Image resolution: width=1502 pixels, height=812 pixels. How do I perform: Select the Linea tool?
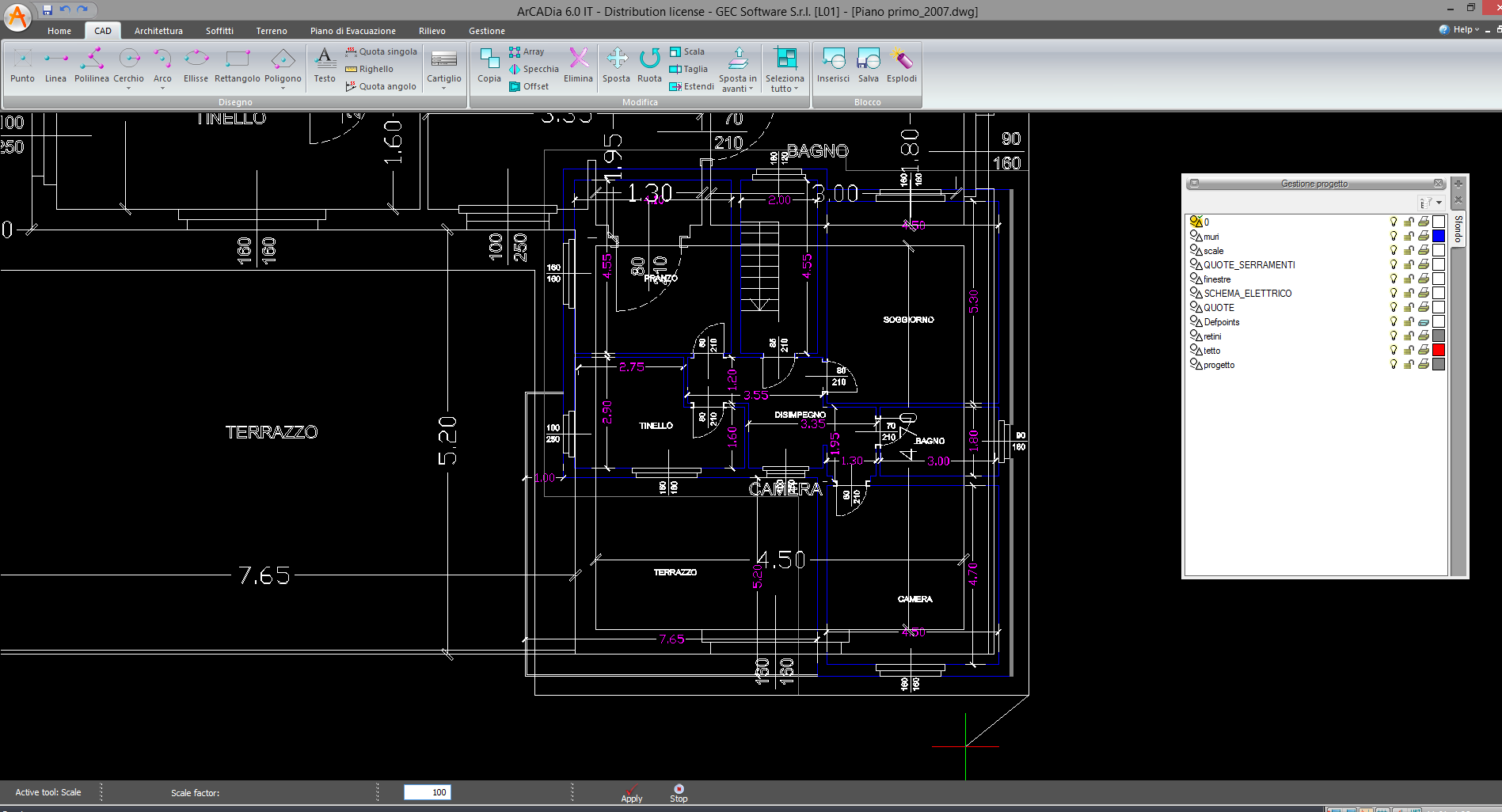click(x=55, y=65)
